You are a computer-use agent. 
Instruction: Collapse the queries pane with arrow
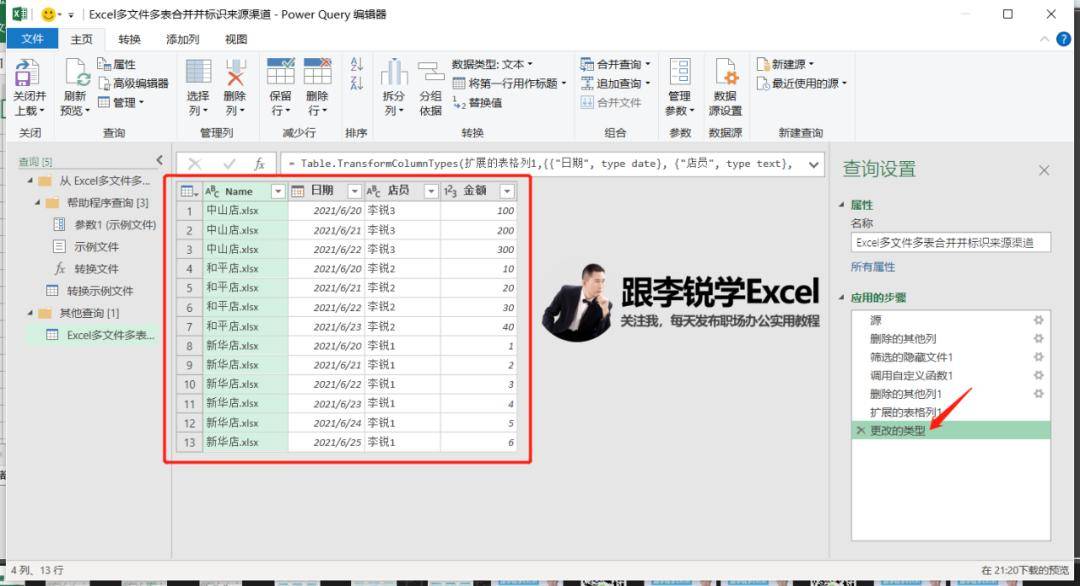click(x=160, y=160)
